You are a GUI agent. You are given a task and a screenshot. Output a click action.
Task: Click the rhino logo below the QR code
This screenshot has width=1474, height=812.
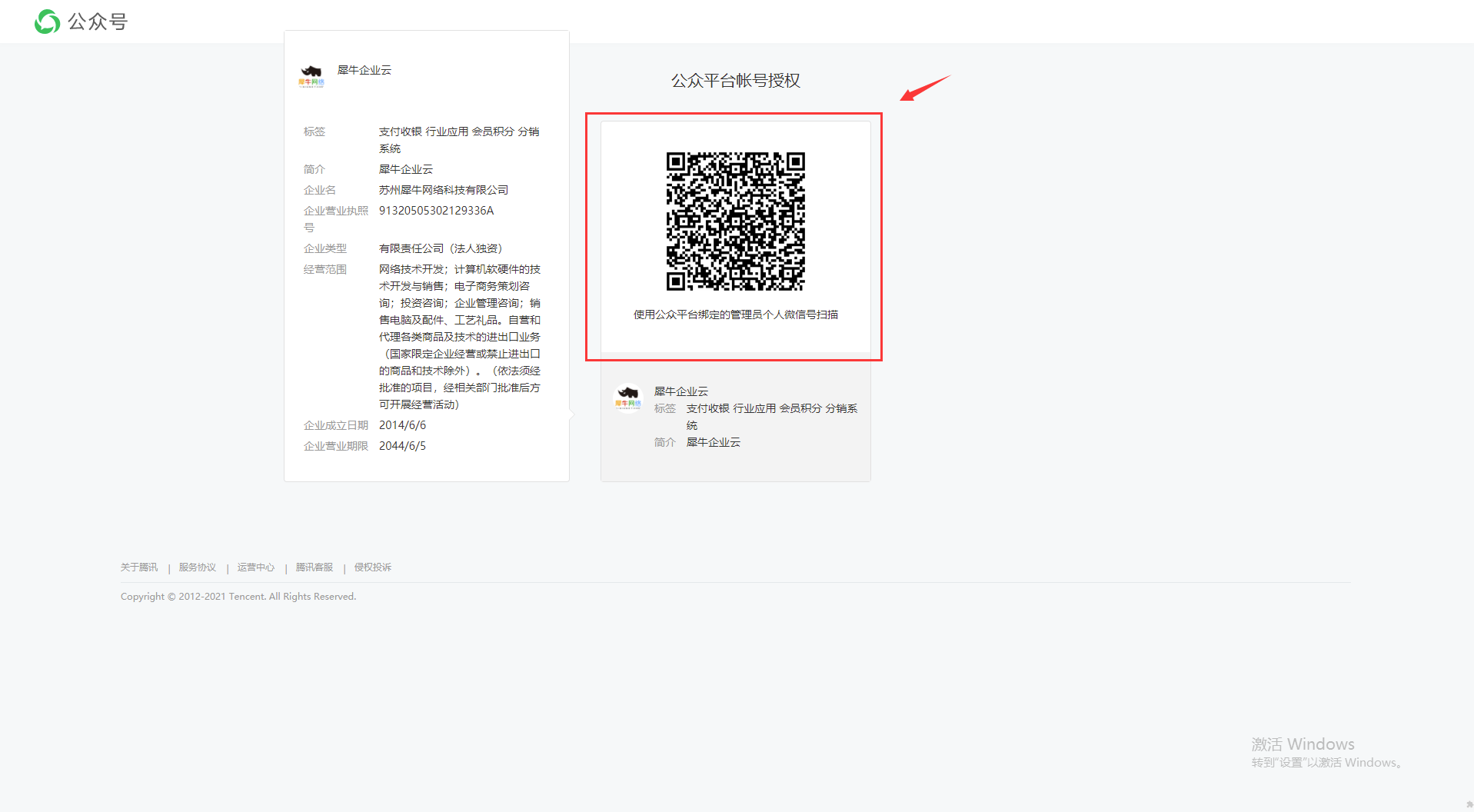pyautogui.click(x=628, y=398)
